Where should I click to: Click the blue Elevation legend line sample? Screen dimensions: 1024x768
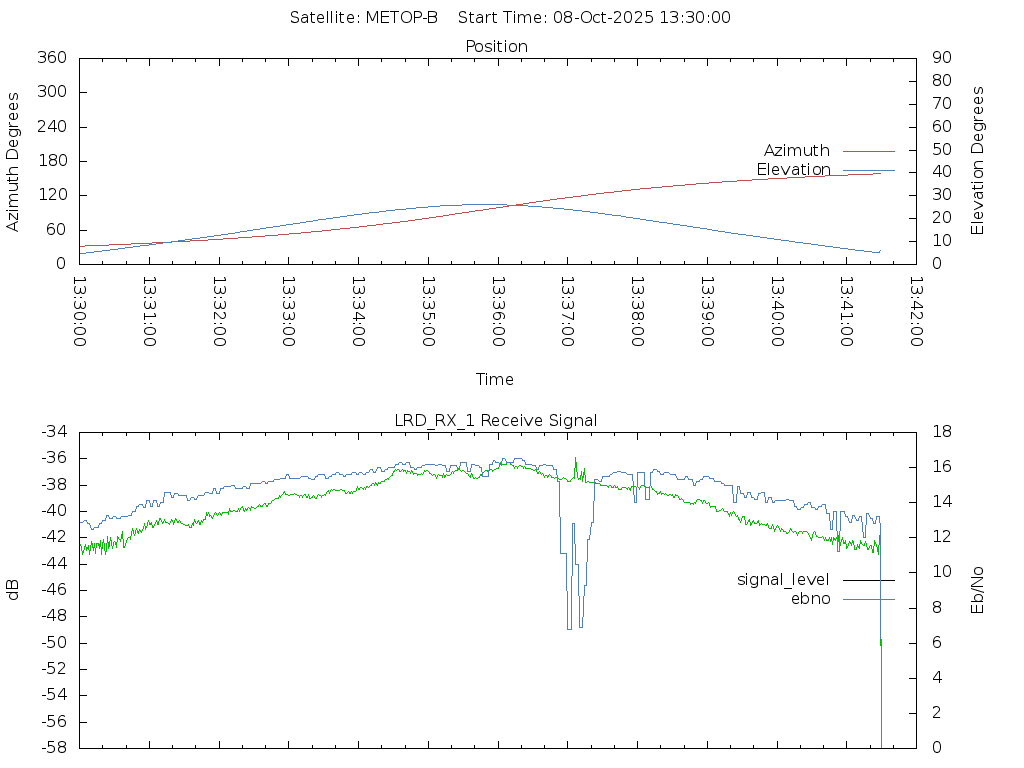868,170
